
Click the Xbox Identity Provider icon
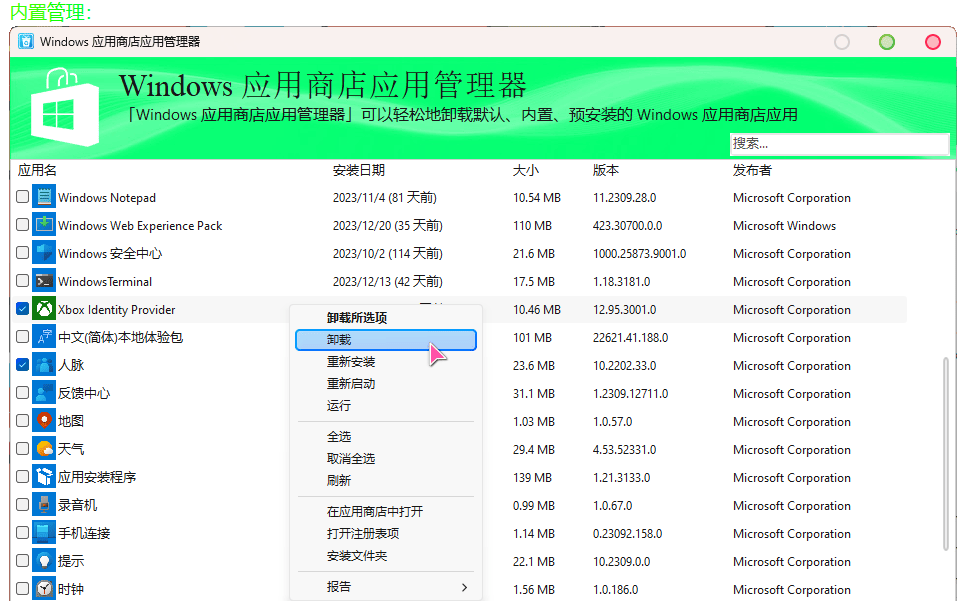click(x=44, y=309)
